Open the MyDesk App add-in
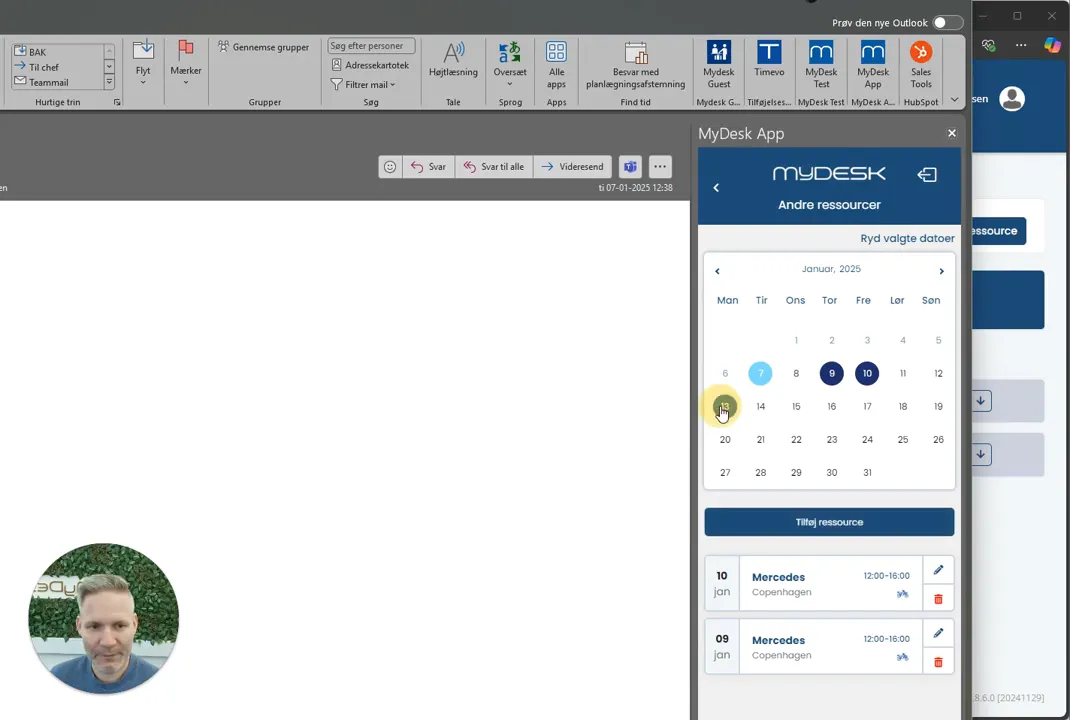This screenshot has width=1070, height=720. tap(873, 65)
